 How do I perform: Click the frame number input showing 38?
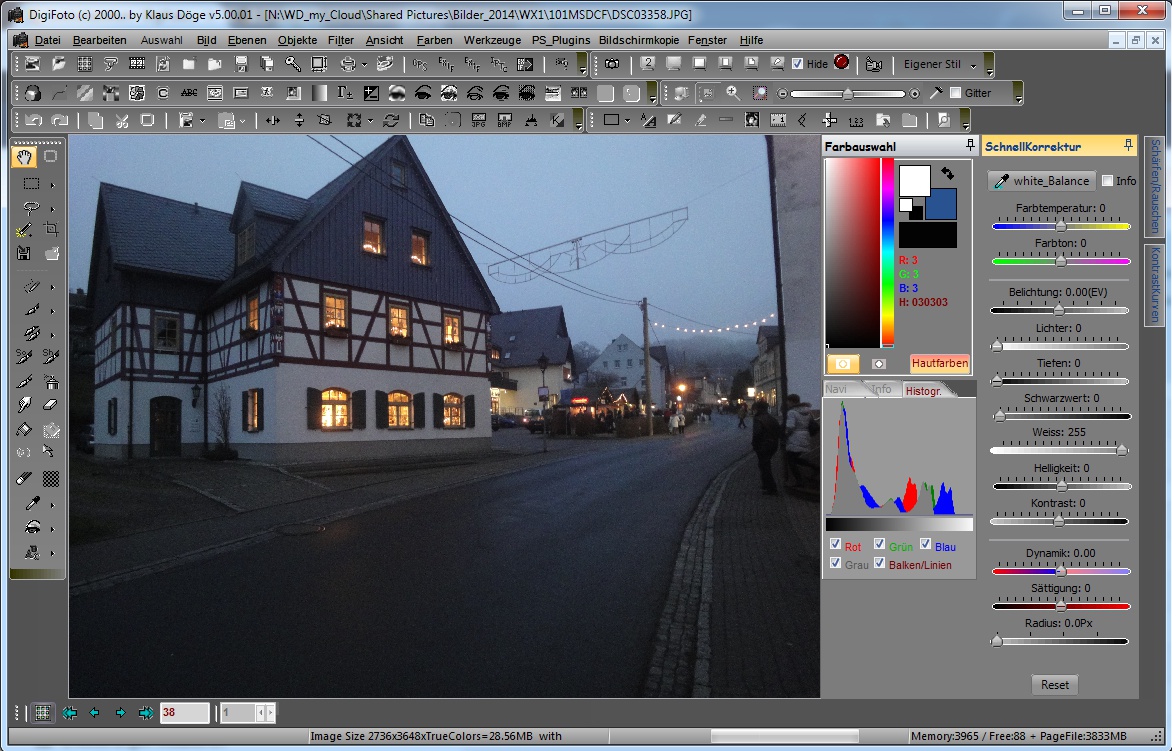pos(183,714)
